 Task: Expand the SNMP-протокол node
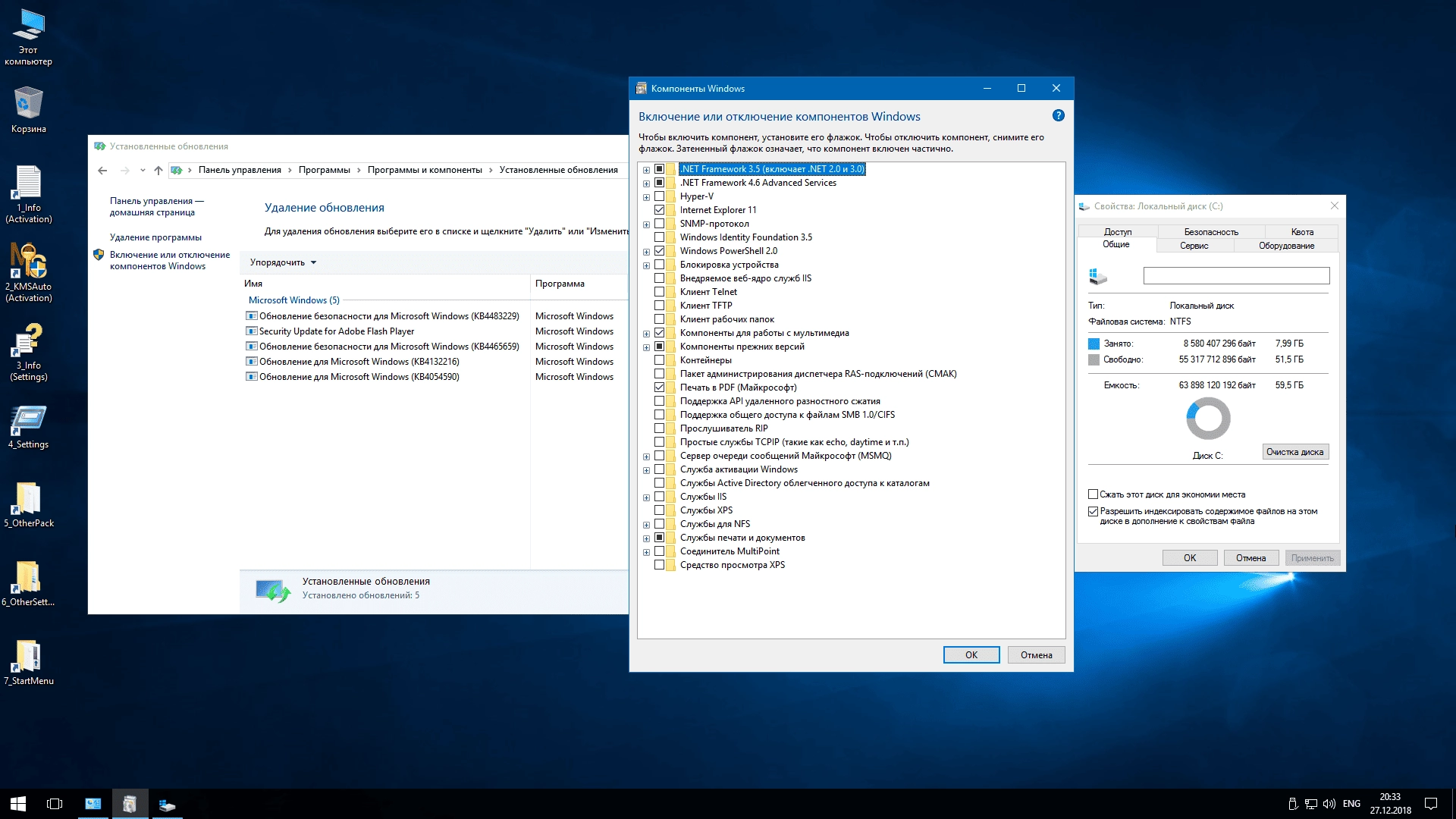646,224
